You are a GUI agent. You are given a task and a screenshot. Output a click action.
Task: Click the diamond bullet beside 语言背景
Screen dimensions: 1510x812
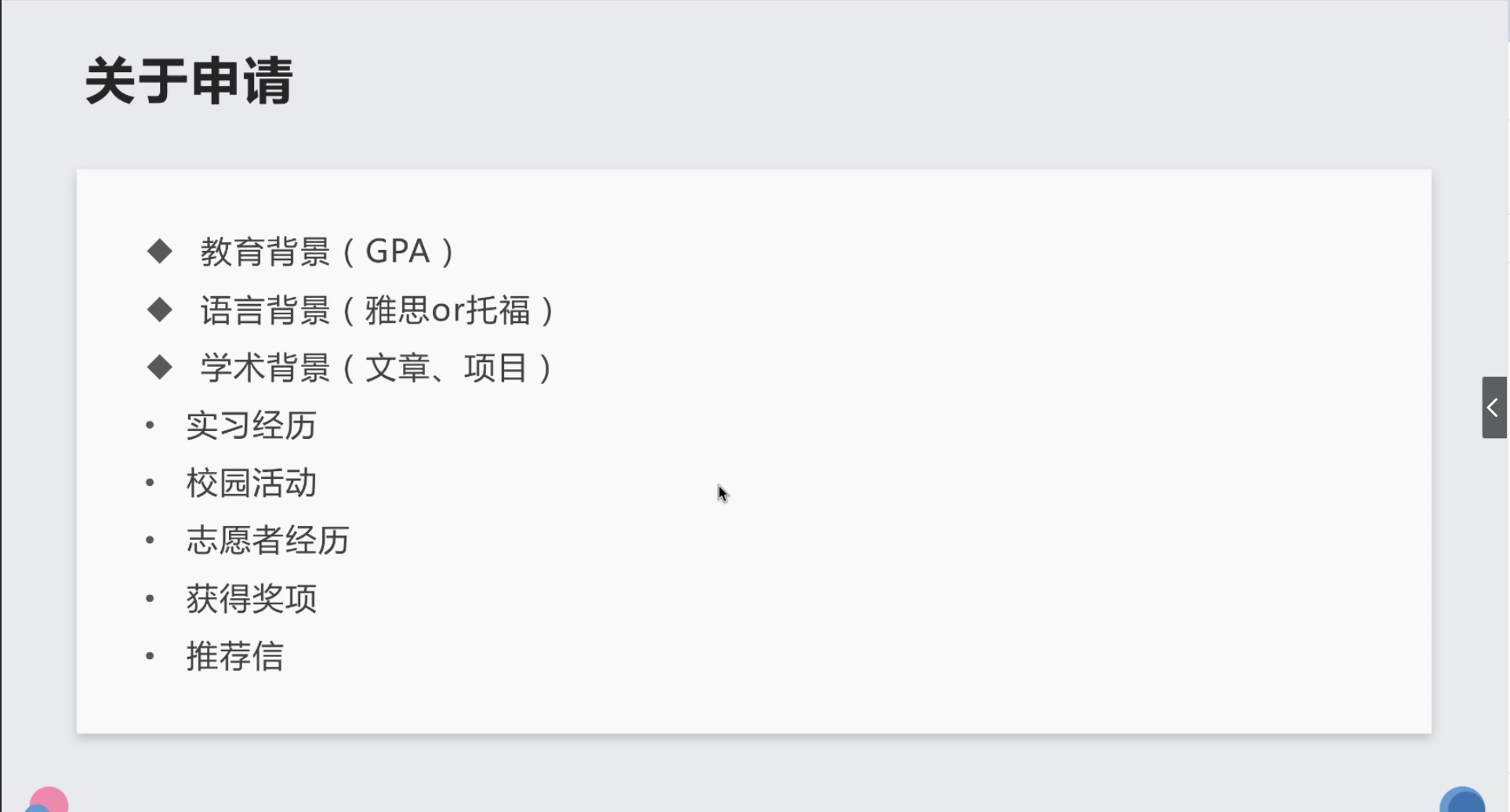160,310
